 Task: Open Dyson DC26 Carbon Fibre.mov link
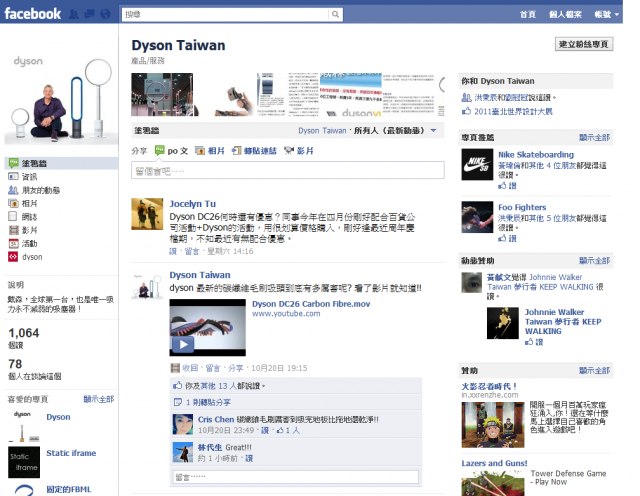[311, 304]
